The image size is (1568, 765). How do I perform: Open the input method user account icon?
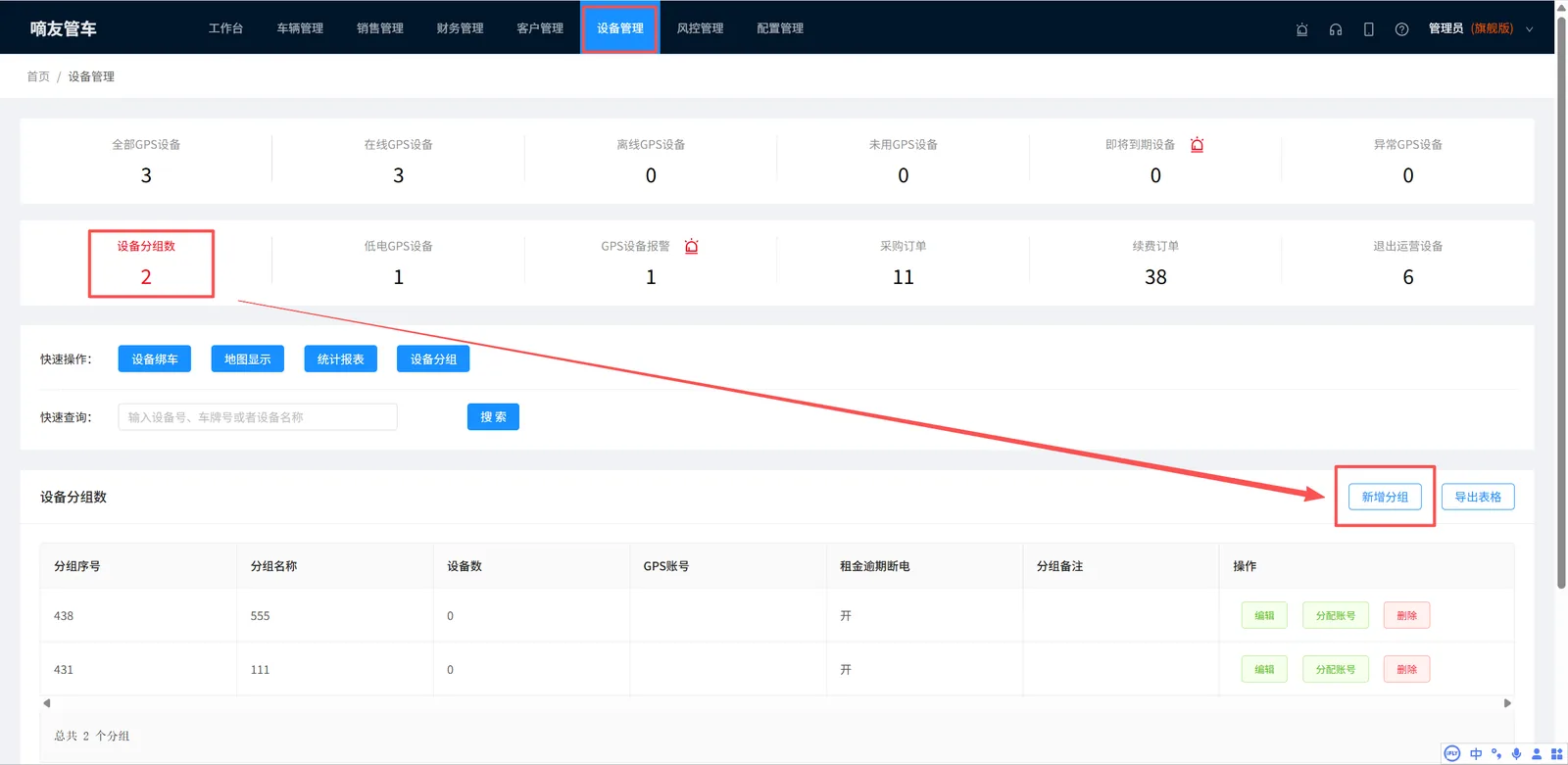coord(1537,753)
